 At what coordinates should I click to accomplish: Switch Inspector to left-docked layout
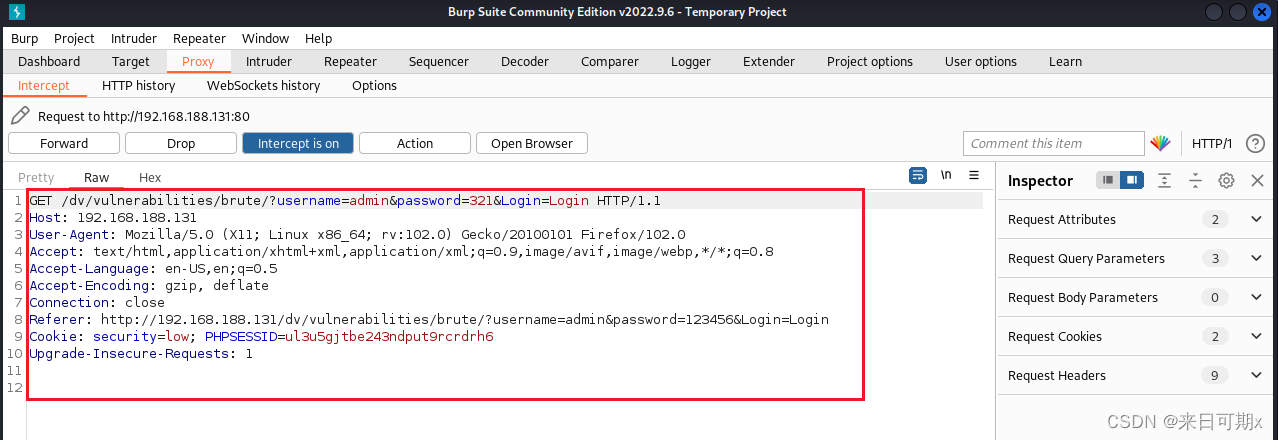click(x=1108, y=180)
